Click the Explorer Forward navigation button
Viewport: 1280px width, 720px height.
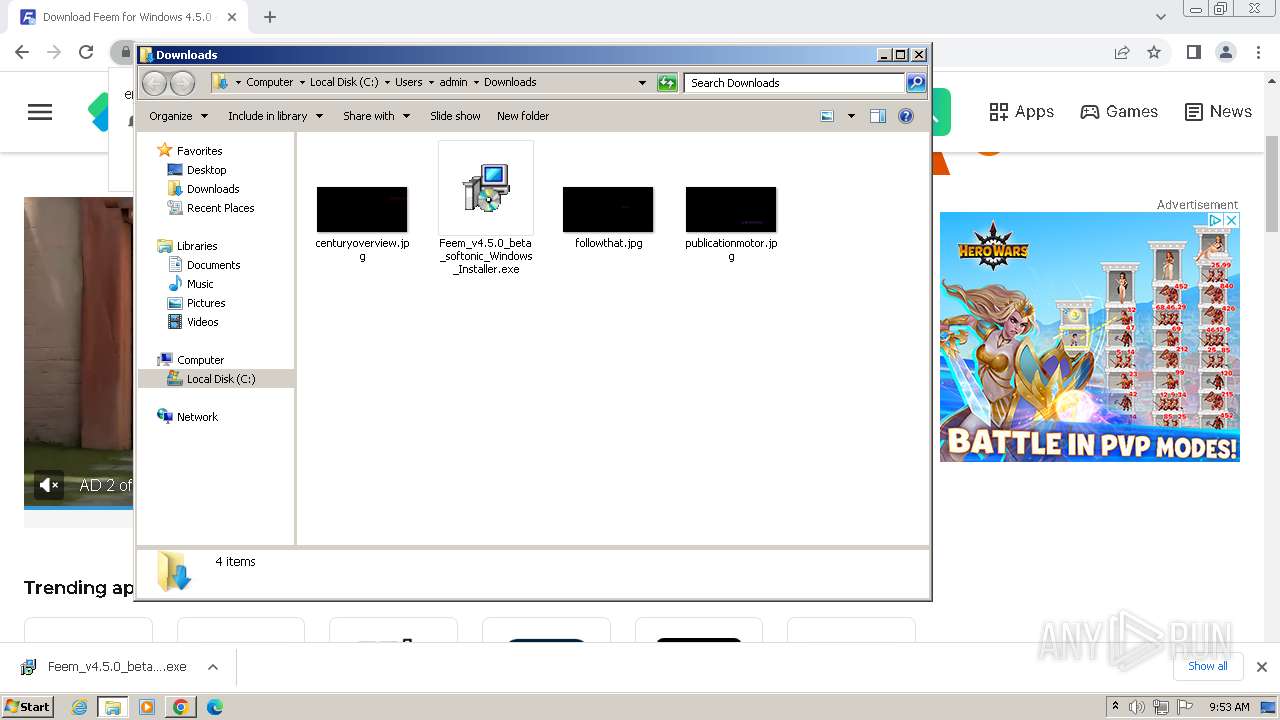click(182, 83)
